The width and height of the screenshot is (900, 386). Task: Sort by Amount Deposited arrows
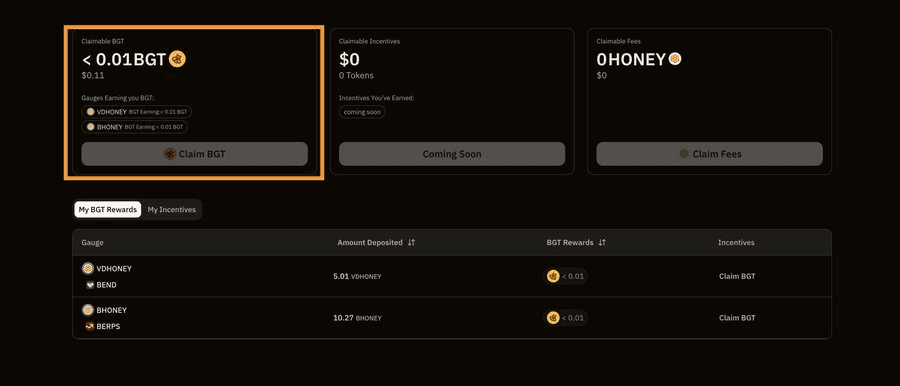click(411, 243)
